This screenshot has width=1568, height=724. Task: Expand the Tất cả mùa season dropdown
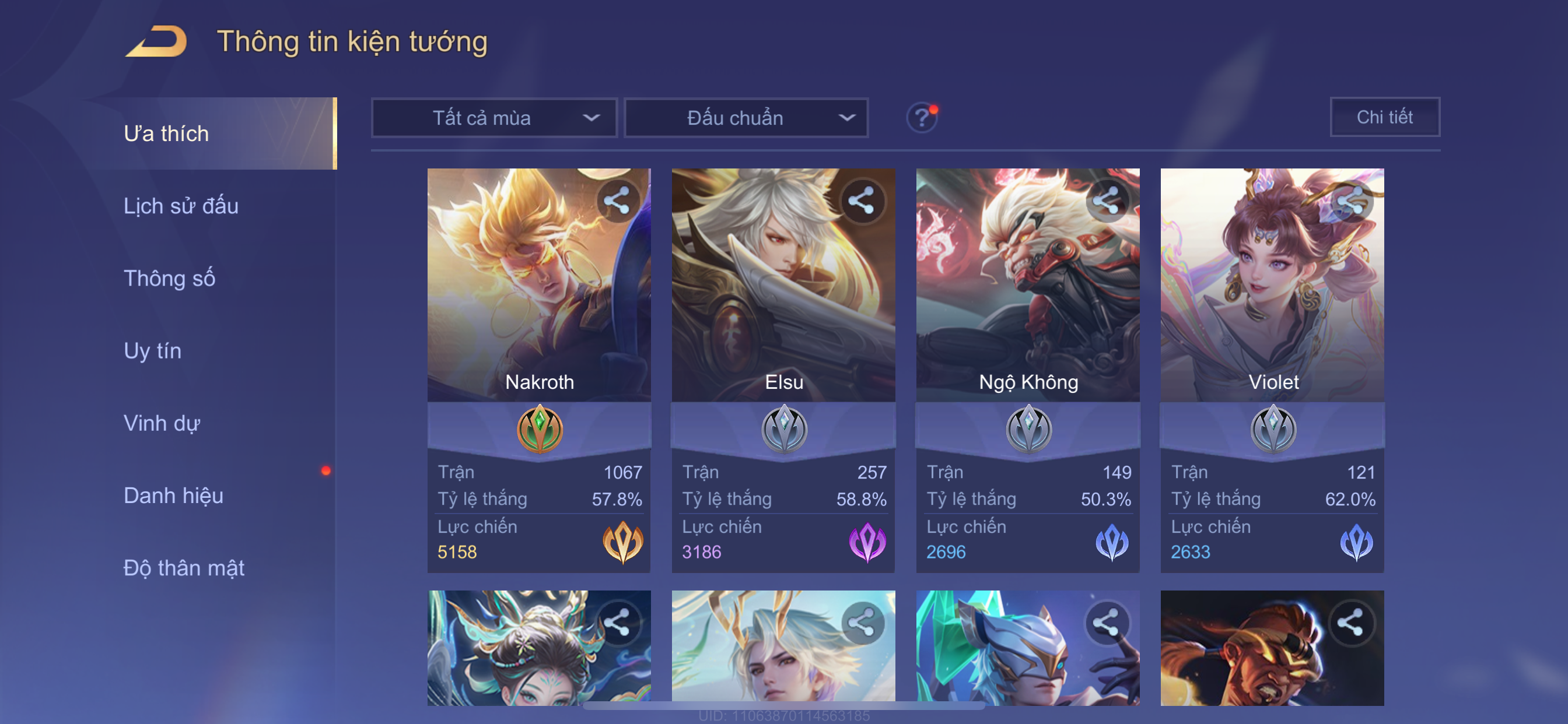494,117
